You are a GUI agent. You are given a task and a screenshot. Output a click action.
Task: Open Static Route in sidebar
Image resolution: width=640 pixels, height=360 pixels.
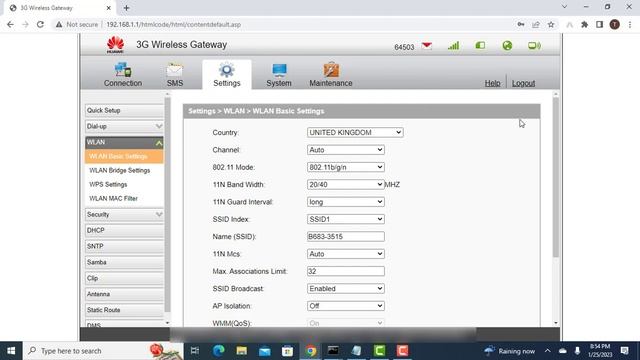124,310
